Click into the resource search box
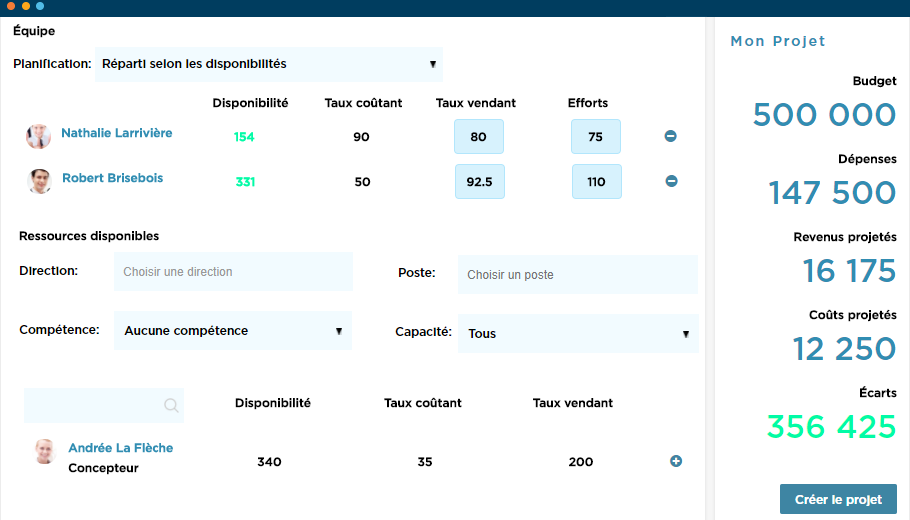 pos(104,405)
